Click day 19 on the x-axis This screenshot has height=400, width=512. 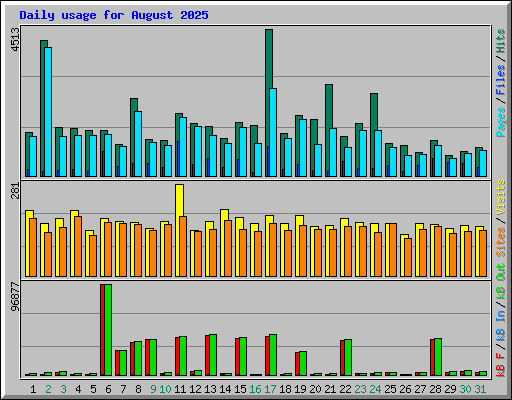[300, 389]
